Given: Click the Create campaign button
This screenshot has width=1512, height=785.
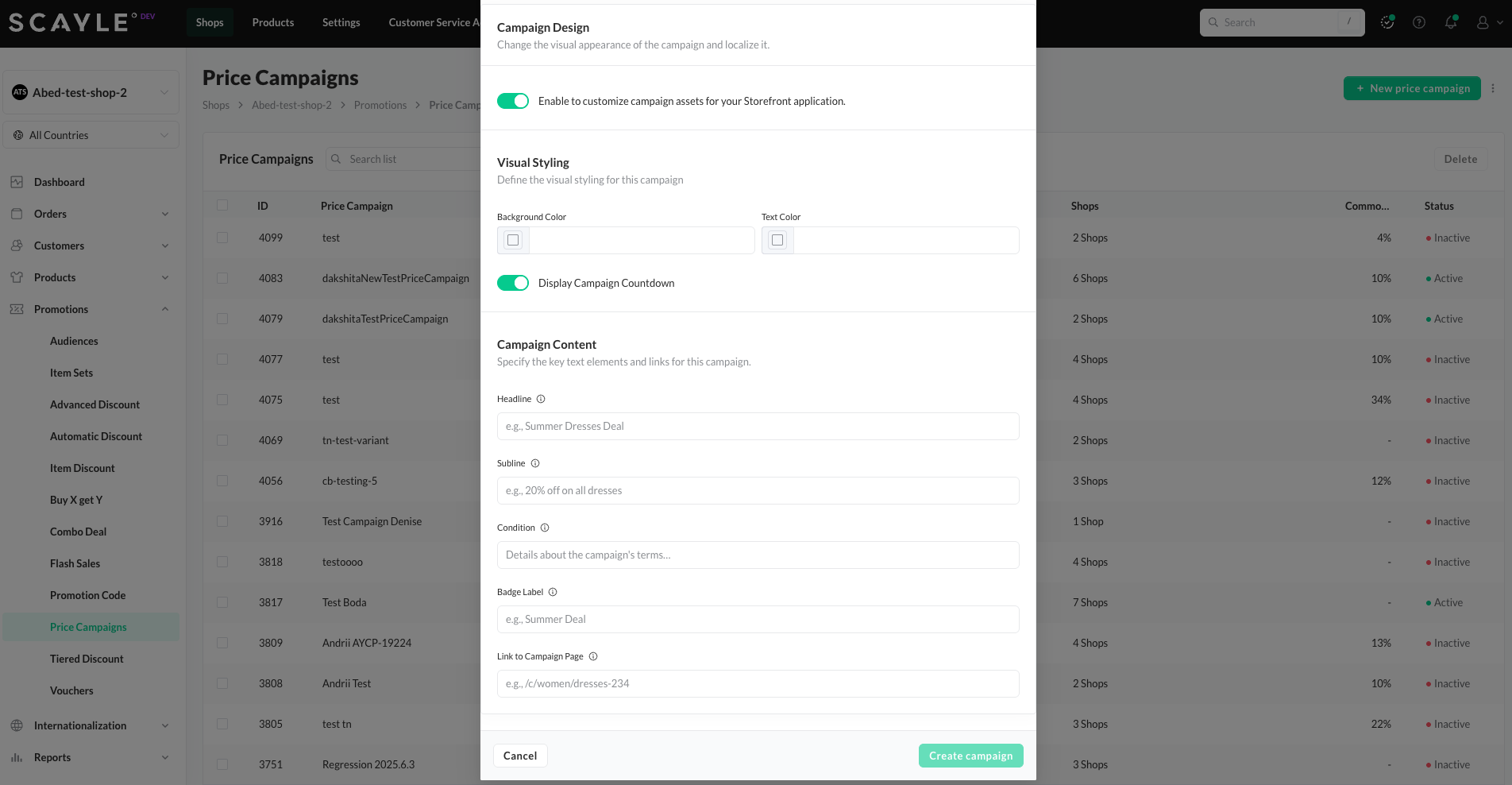Looking at the screenshot, I should (x=970, y=756).
